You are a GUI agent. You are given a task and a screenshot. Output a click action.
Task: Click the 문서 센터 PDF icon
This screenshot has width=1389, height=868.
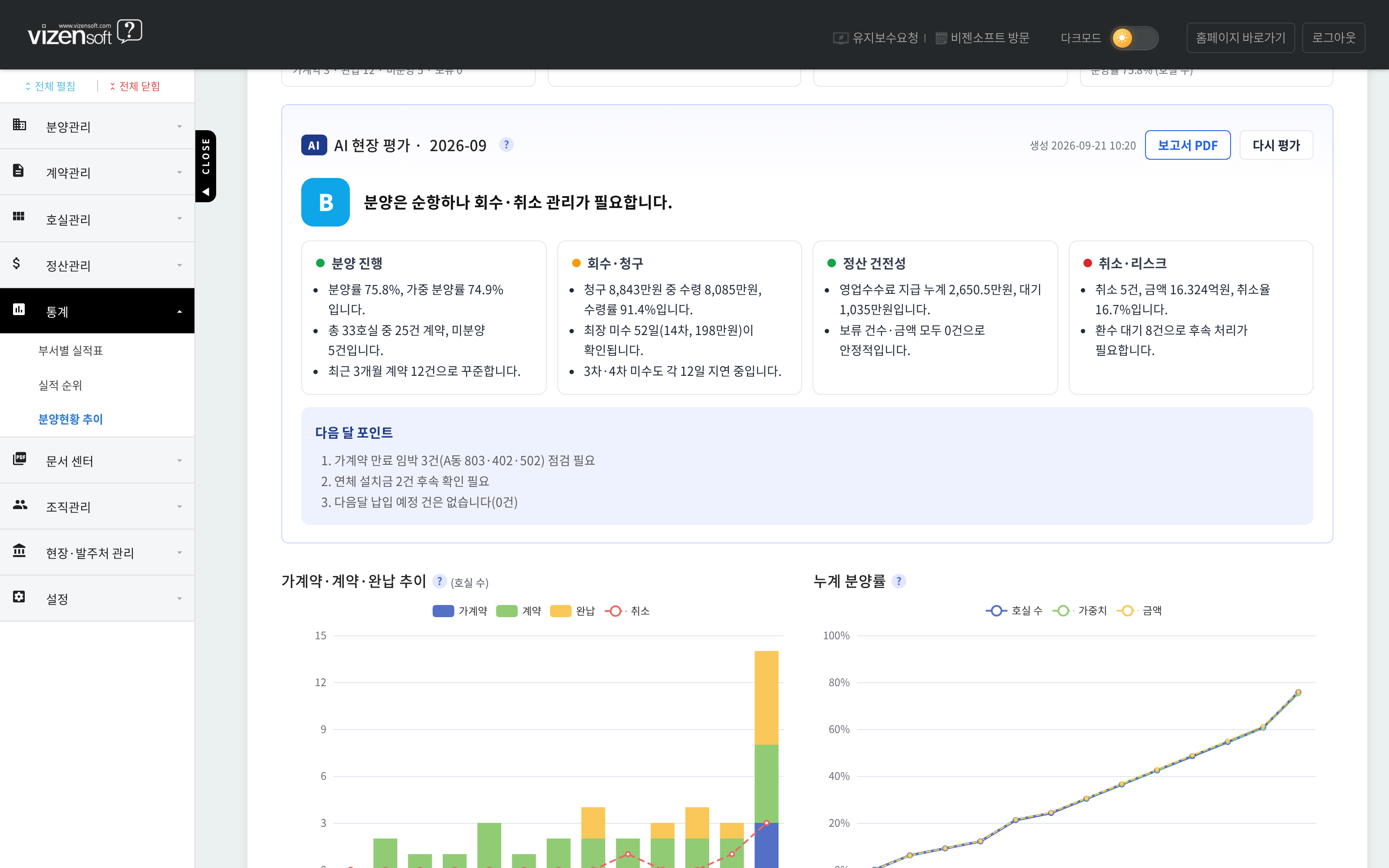20,458
